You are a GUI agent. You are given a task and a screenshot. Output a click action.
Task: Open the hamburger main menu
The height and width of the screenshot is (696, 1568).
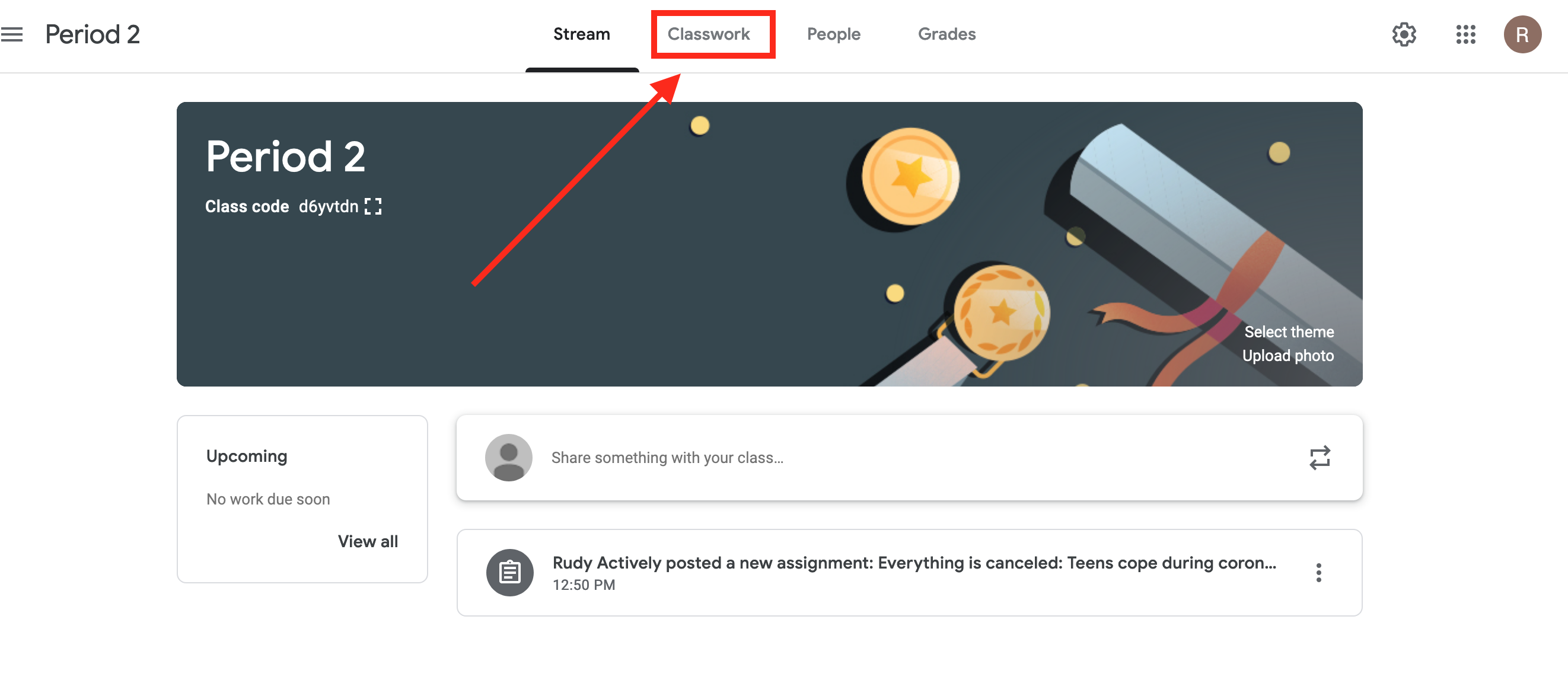click(12, 34)
